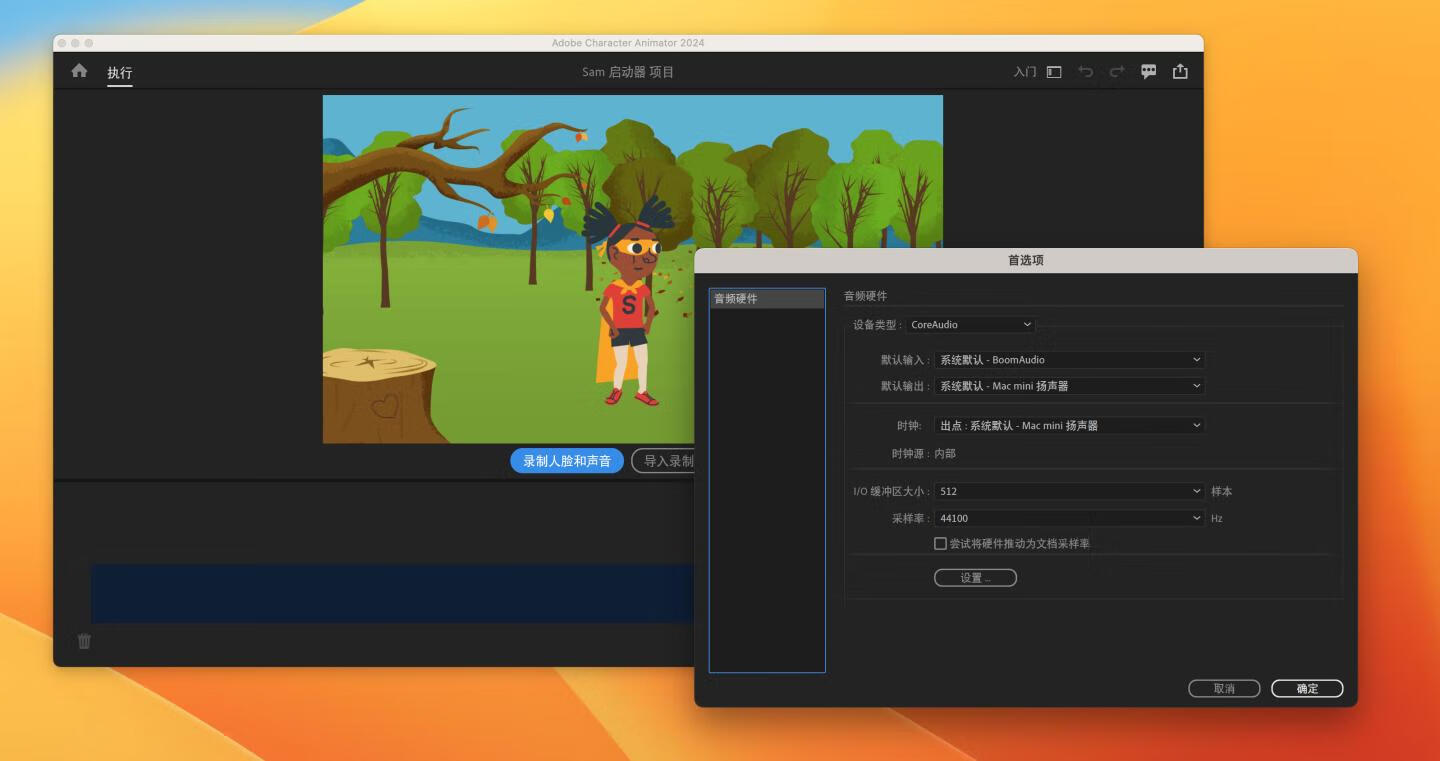The width and height of the screenshot is (1440, 761).
Task: Click the Sam character in the scene
Action: (630, 302)
